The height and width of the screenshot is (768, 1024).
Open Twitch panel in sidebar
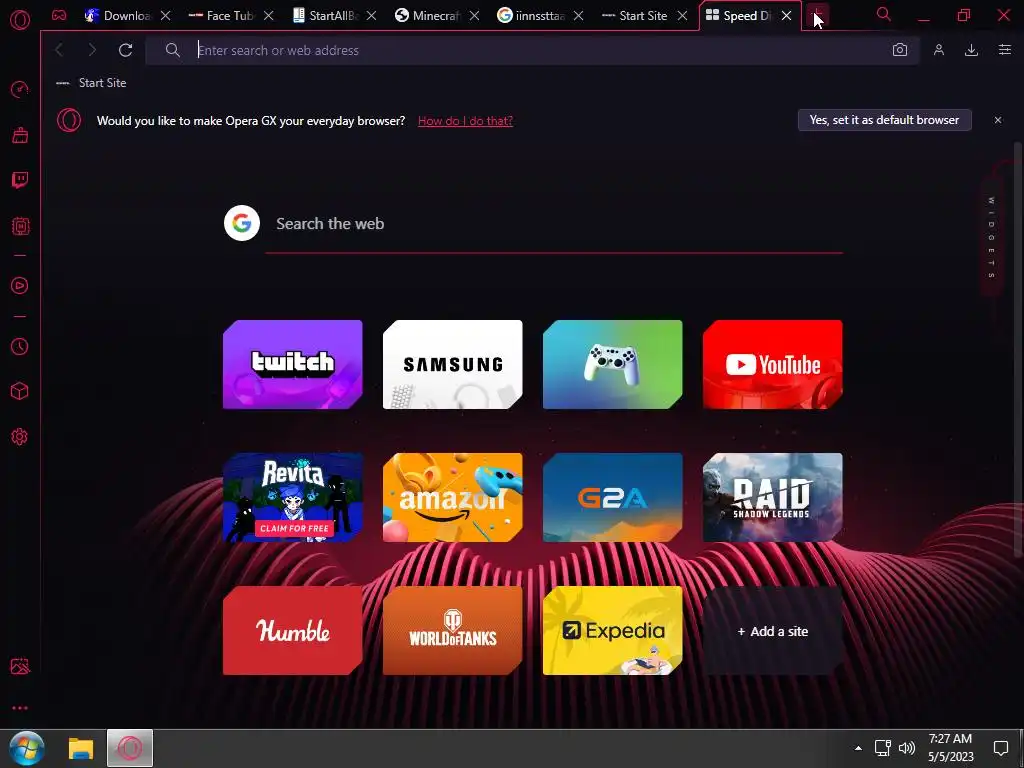tap(20, 180)
